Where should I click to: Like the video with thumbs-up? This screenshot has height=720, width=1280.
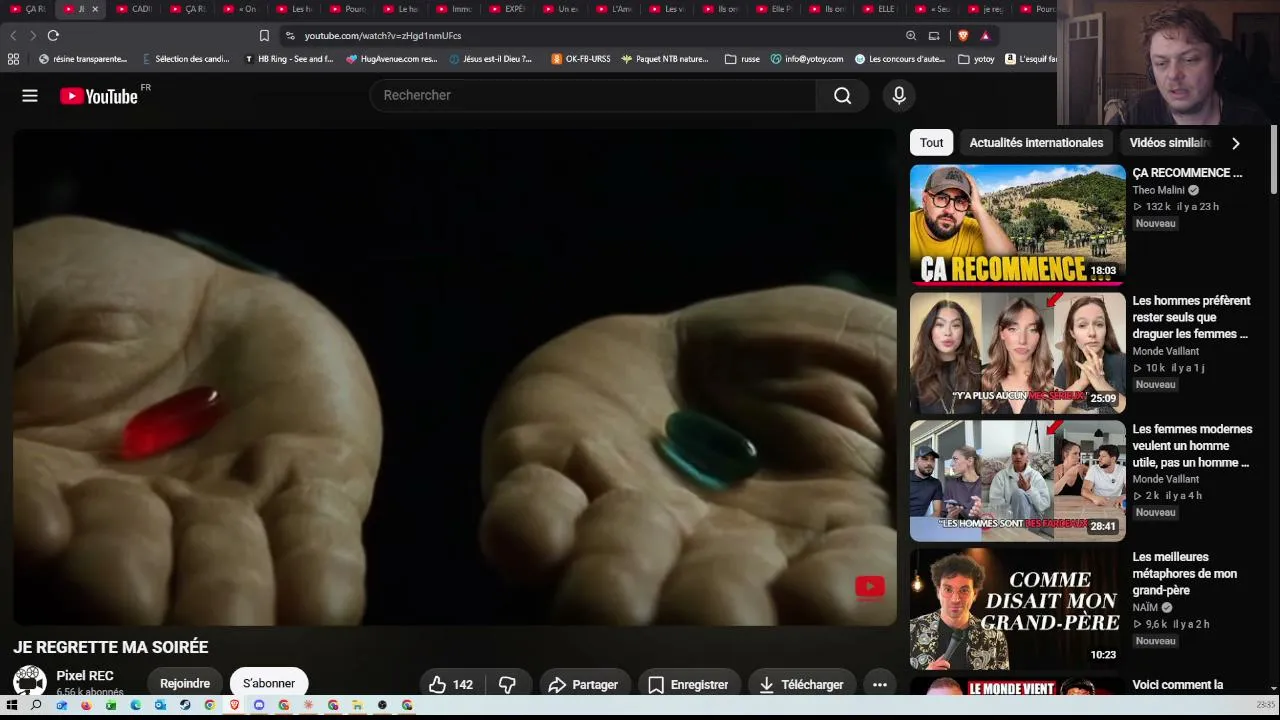[450, 685]
